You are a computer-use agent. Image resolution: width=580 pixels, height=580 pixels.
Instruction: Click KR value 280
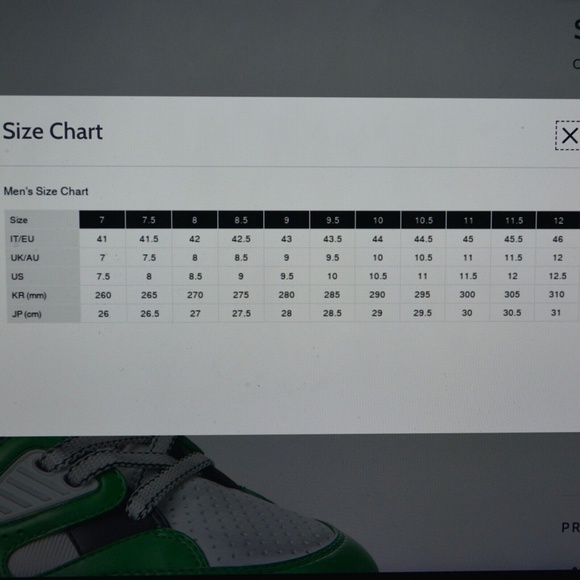click(287, 295)
